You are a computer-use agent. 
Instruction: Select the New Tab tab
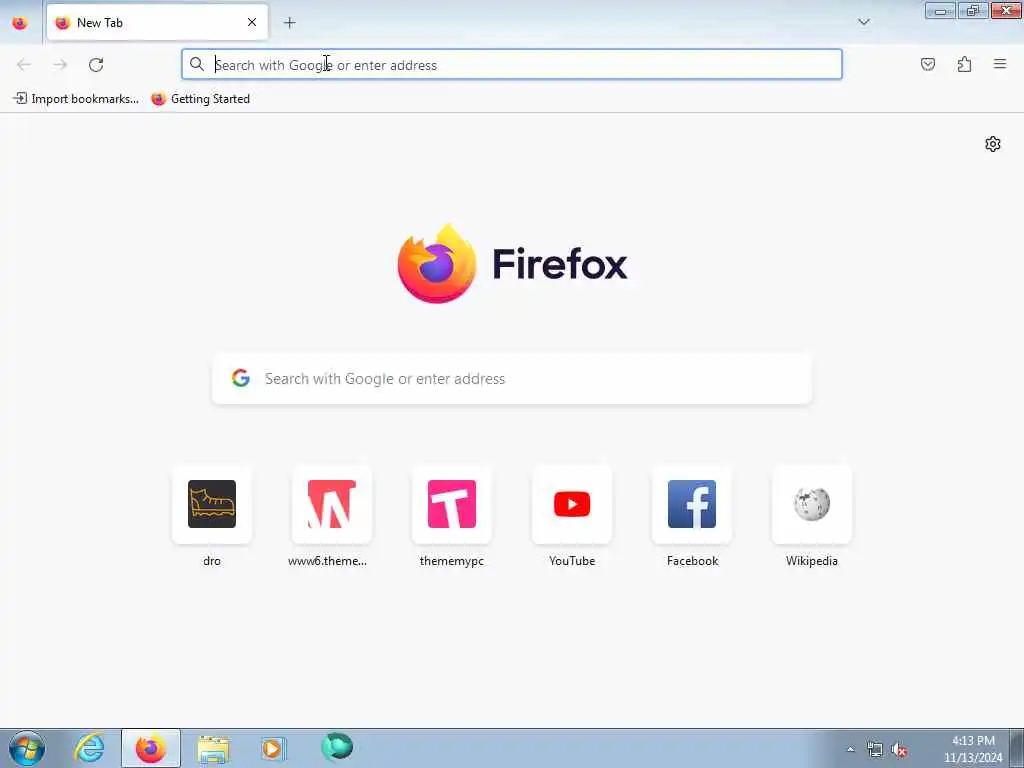[x=157, y=23]
